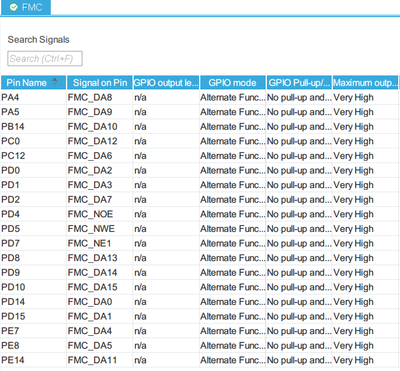400x371 pixels.
Task: Click the GPIO output level column header
Action: click(166, 83)
